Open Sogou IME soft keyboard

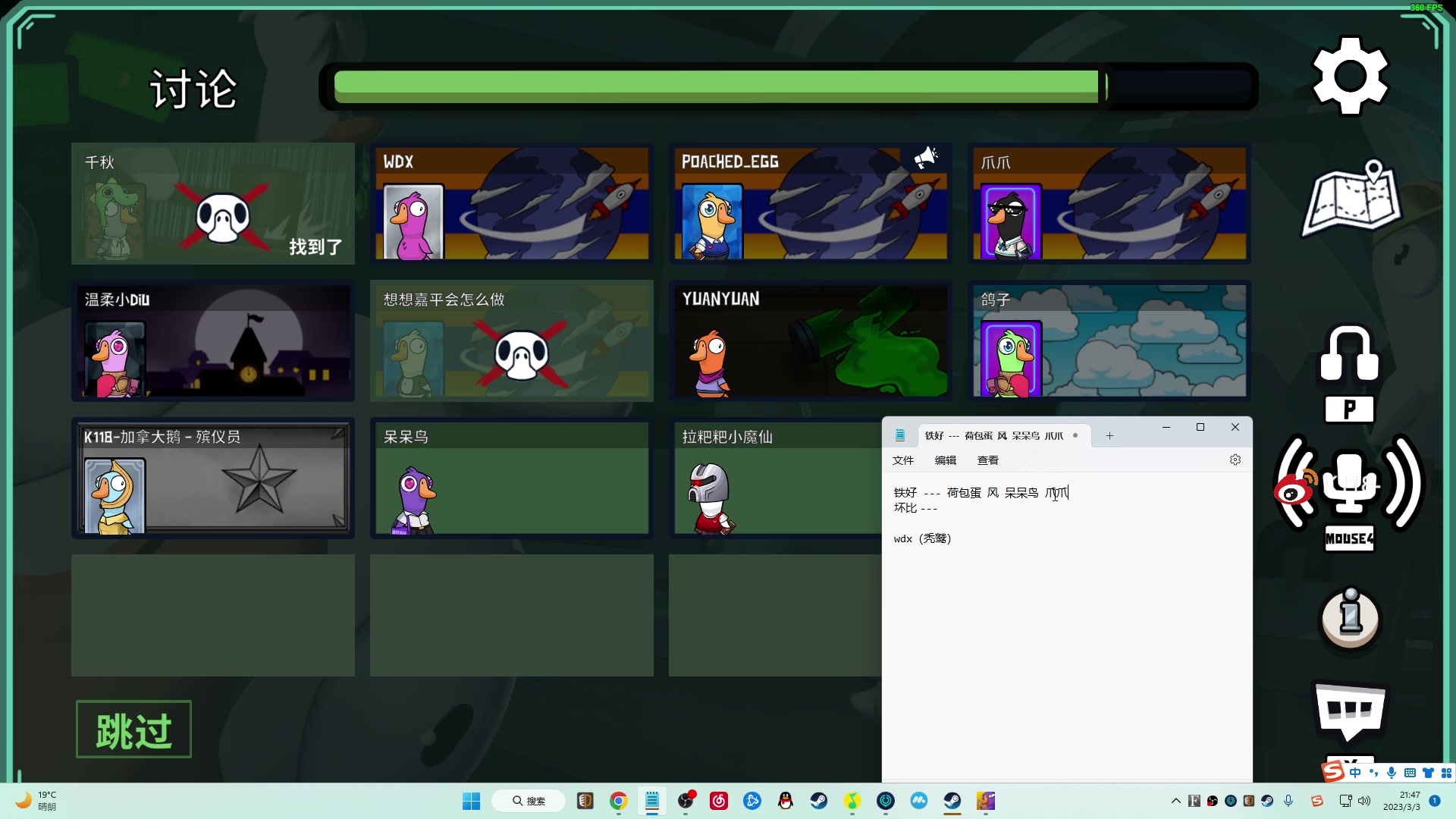pyautogui.click(x=1410, y=773)
